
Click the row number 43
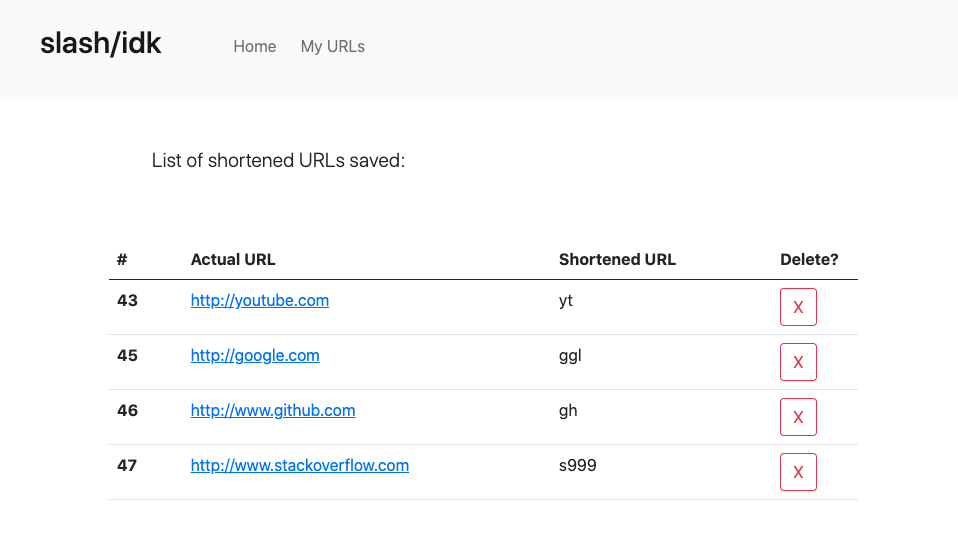(x=127, y=300)
